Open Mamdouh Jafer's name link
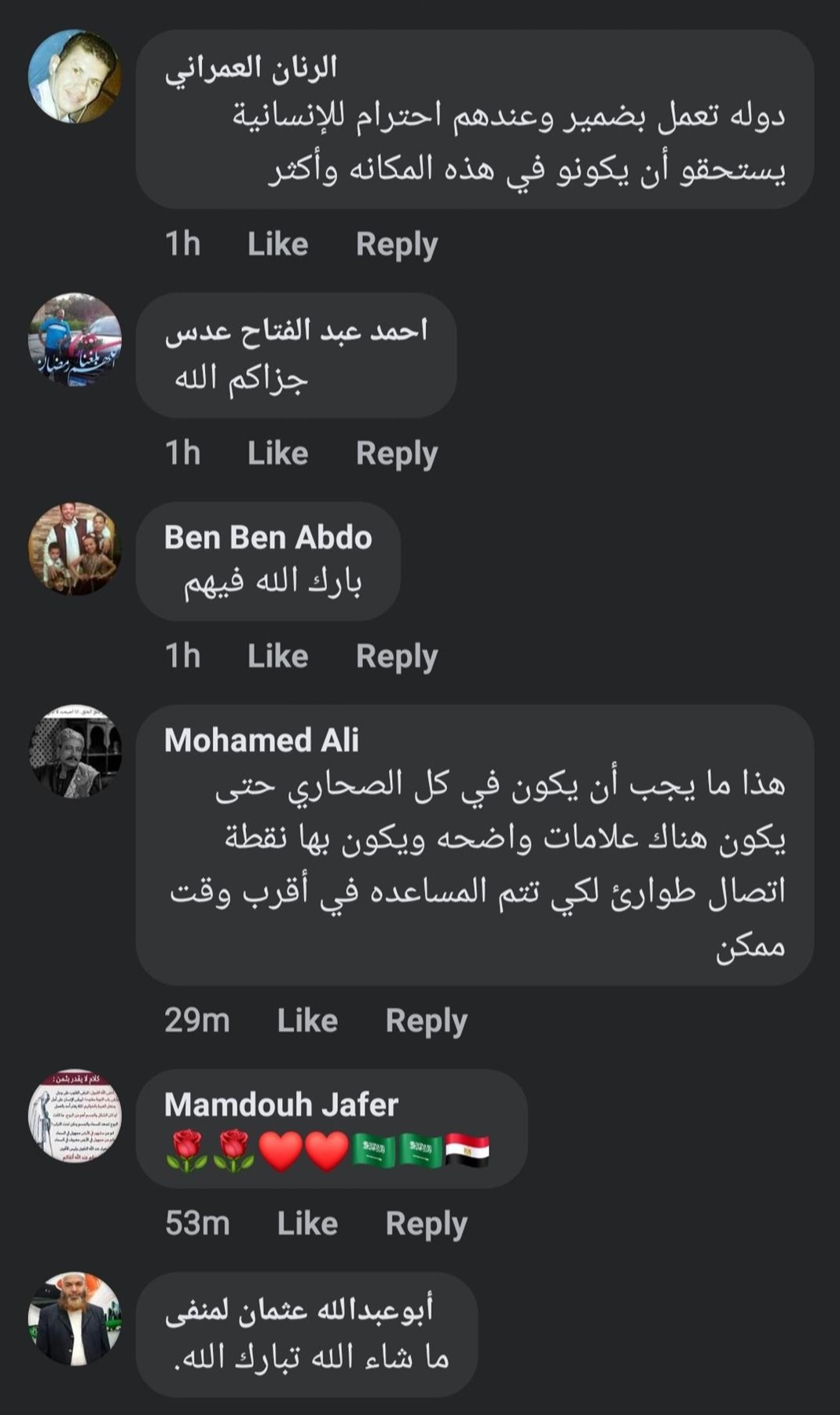The image size is (840, 1415). coord(281,1104)
